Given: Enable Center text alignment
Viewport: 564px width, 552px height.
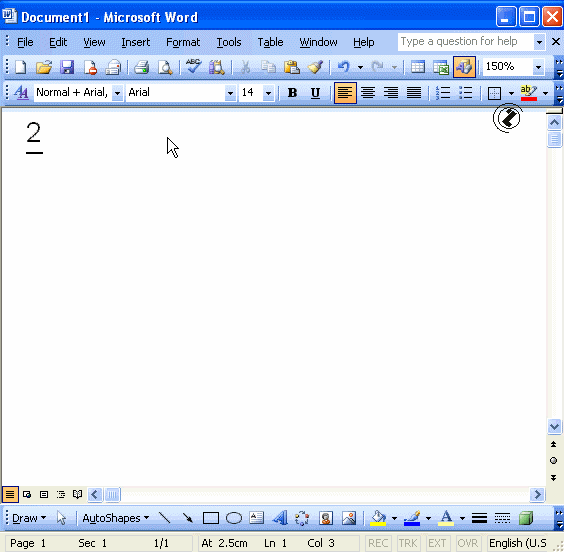Looking at the screenshot, I should click(x=368, y=93).
